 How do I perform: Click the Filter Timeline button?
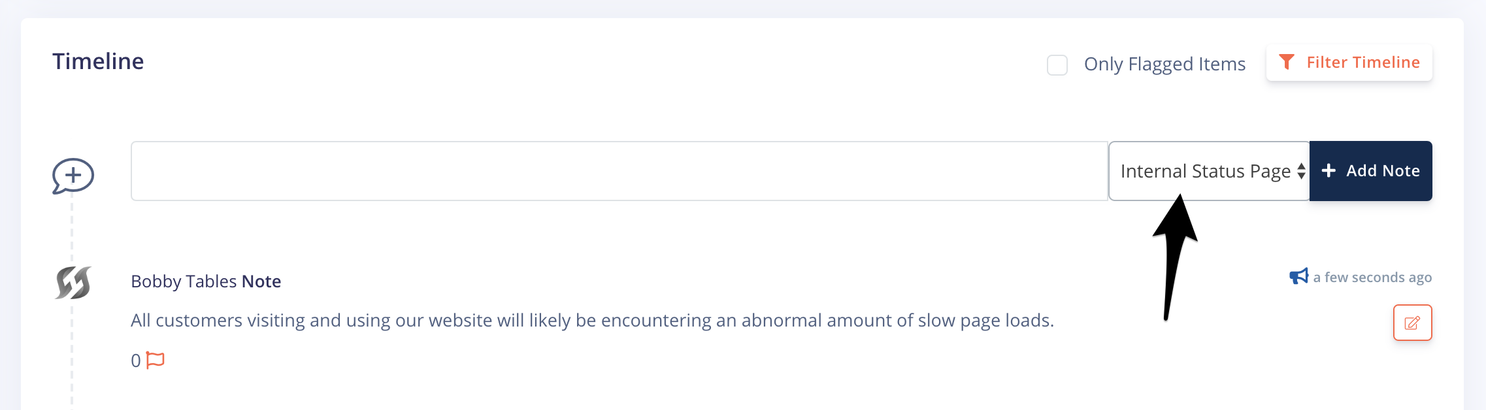click(x=1349, y=62)
